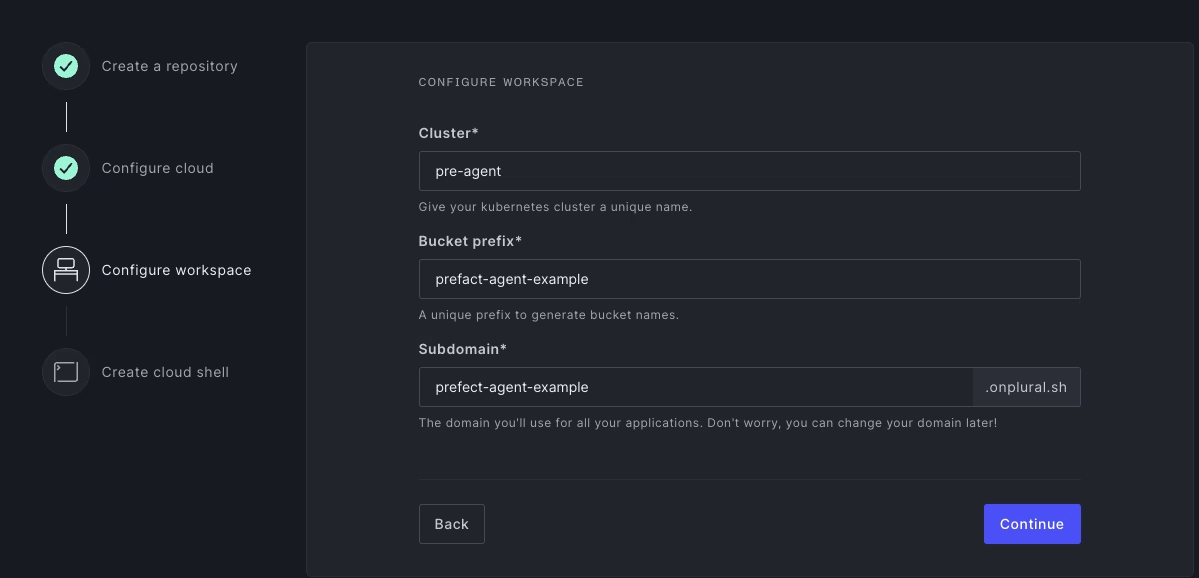The image size is (1199, 578).
Task: Go to the Configure cloud step label
Action: pos(158,168)
